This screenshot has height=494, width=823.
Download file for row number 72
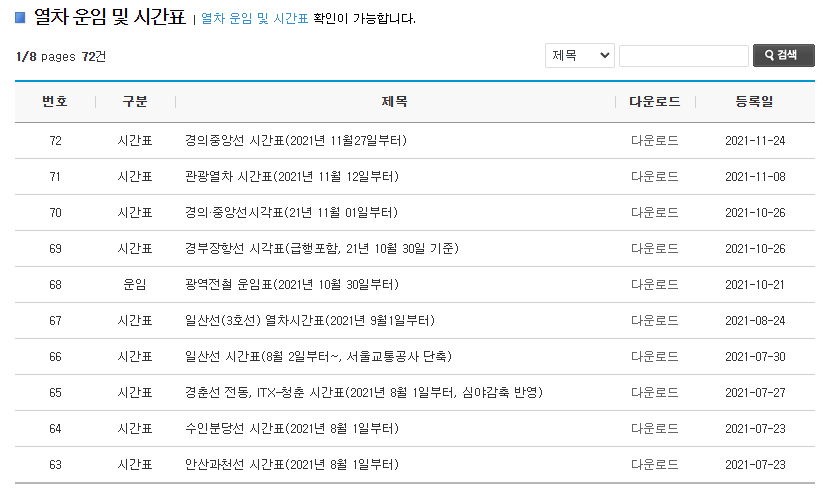coord(655,141)
